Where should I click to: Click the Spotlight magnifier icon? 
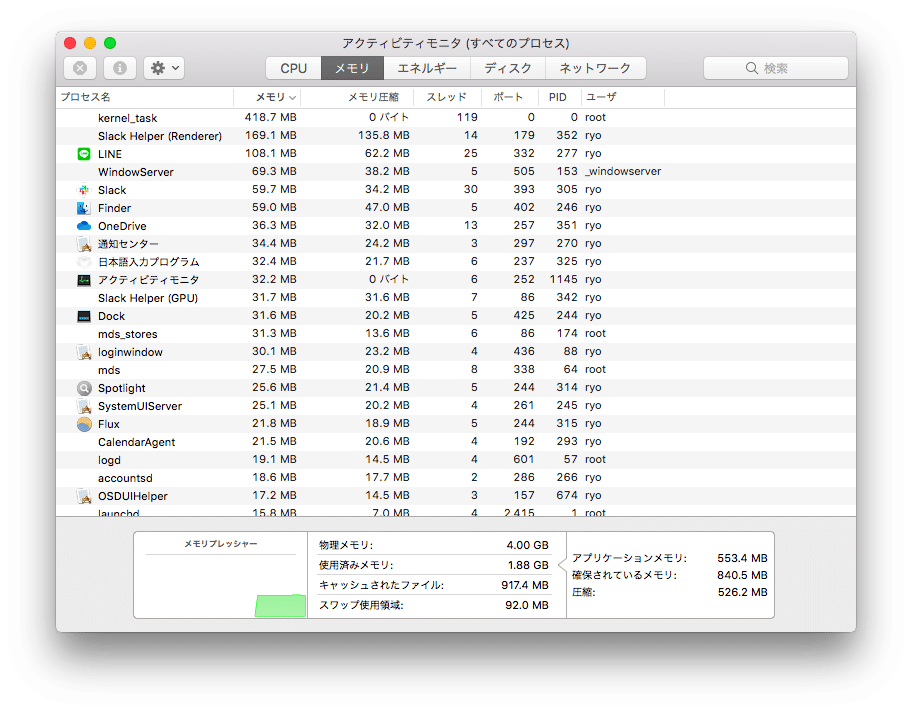click(x=84, y=388)
